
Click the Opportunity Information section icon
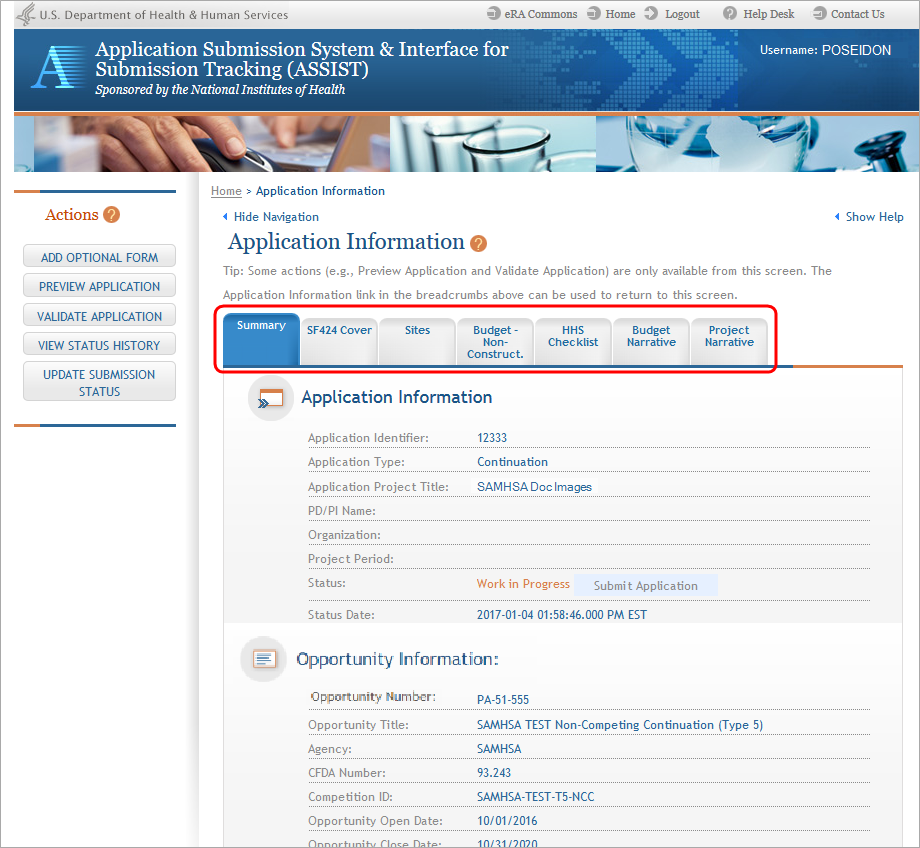263,659
